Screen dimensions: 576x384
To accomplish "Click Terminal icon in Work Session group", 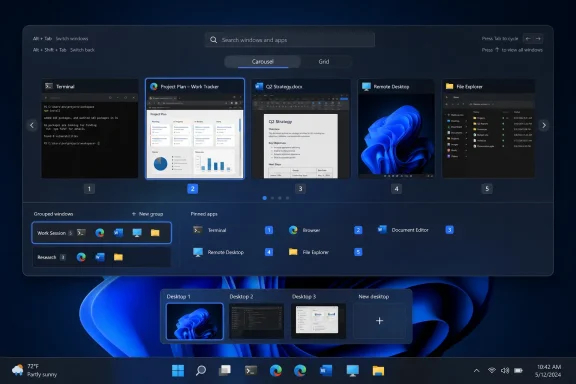I will pyautogui.click(x=81, y=233).
